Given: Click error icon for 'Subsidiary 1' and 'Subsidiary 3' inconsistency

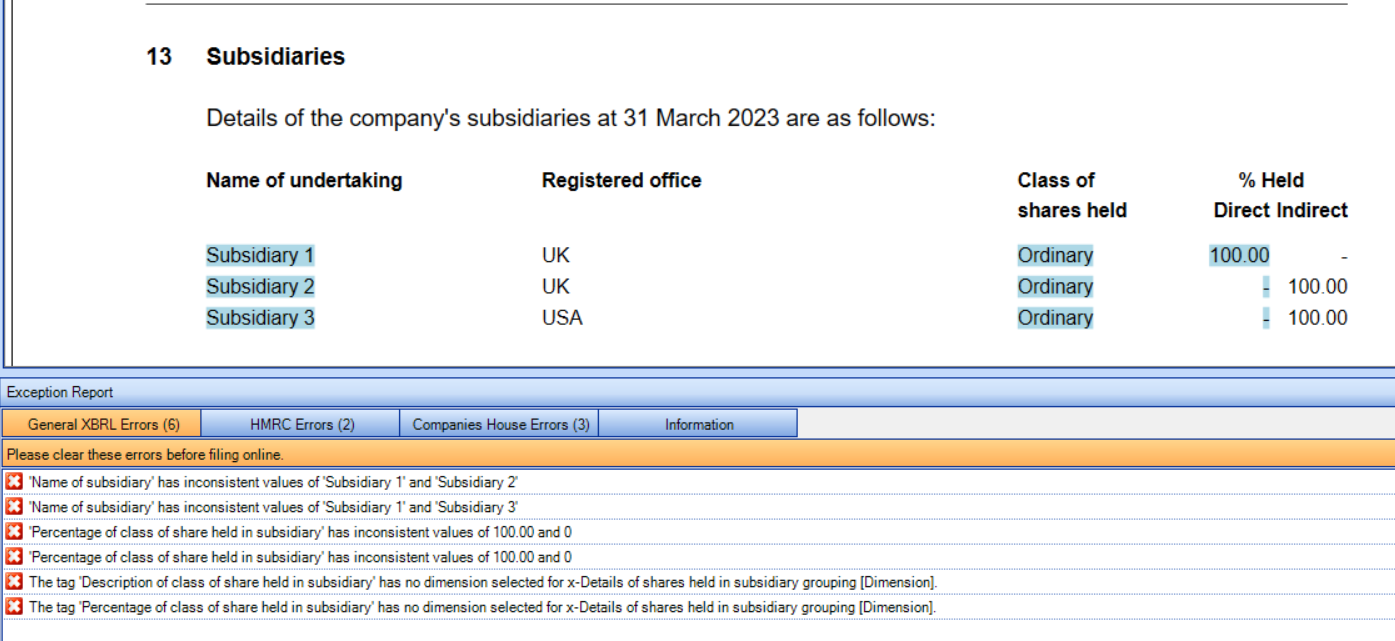Looking at the screenshot, I should [x=14, y=507].
